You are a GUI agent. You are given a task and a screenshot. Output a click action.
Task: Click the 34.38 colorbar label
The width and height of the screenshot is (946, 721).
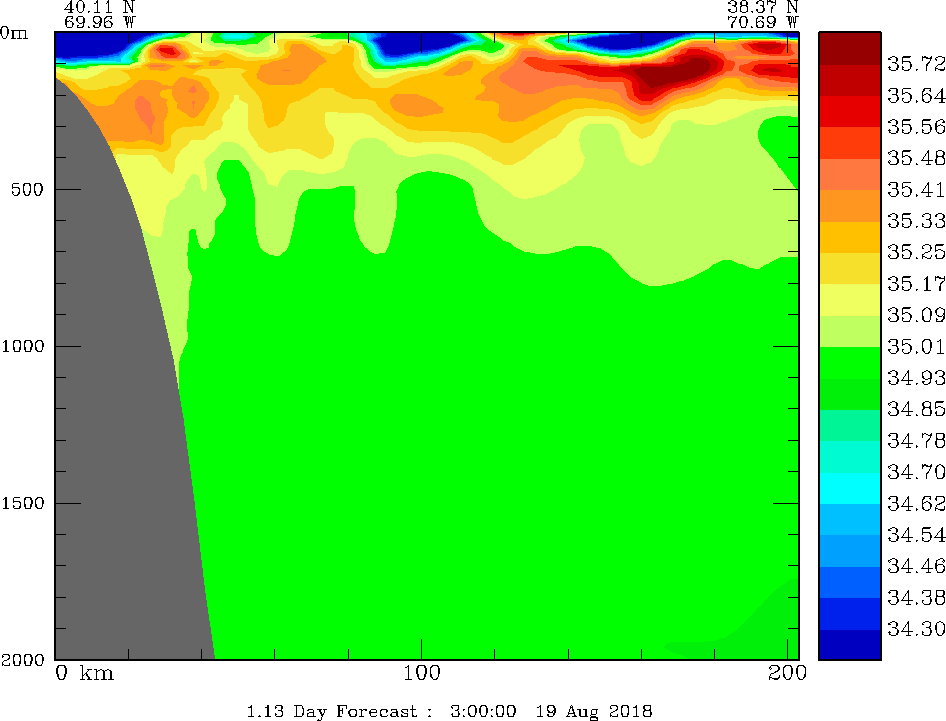click(916, 597)
